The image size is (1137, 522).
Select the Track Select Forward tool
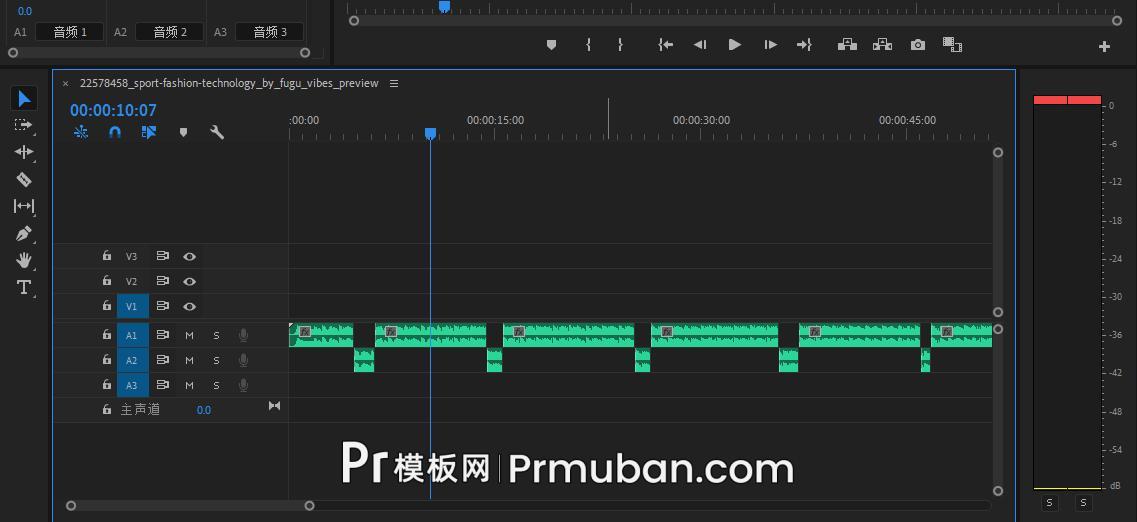[24, 125]
